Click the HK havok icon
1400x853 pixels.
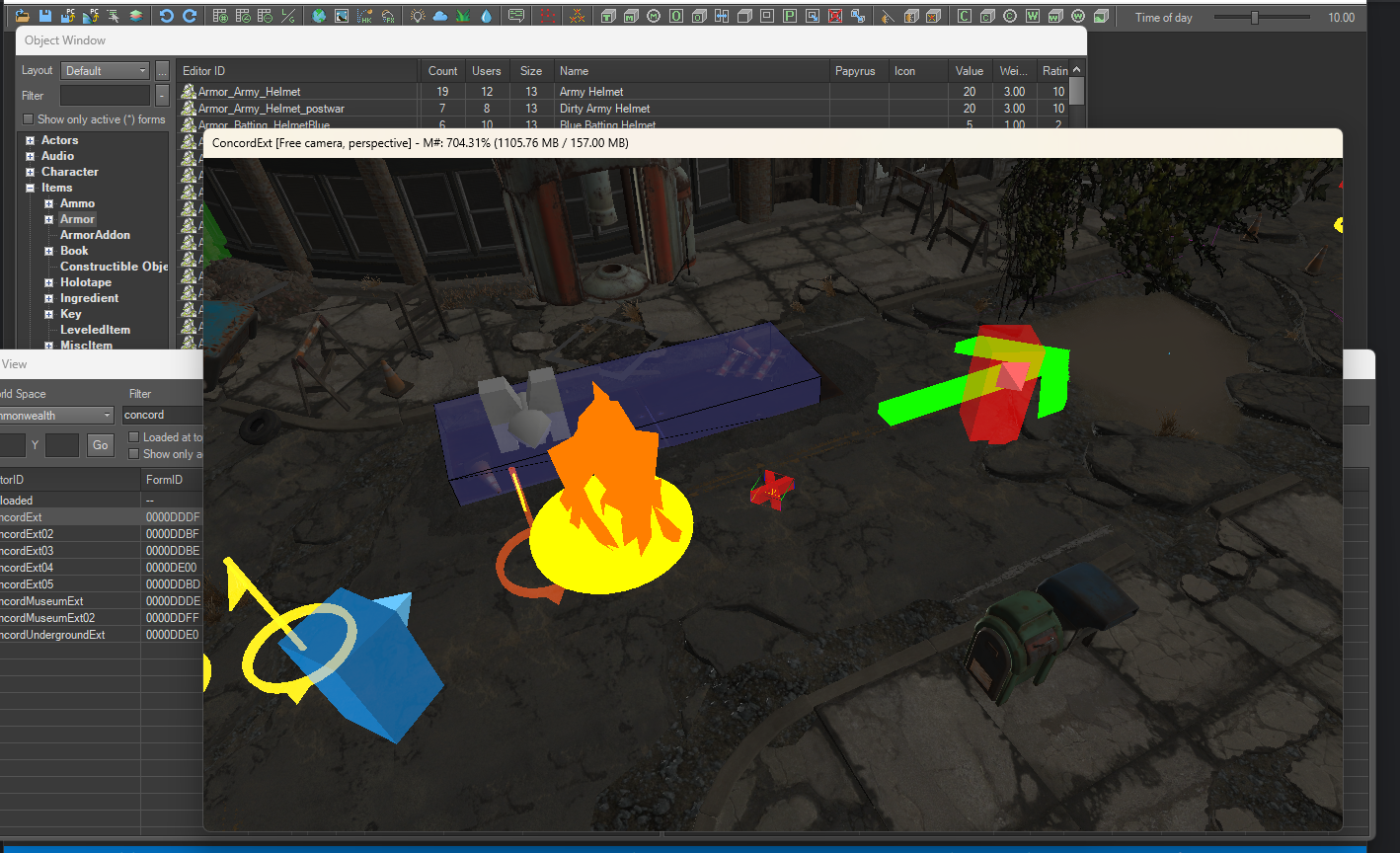coord(364,16)
